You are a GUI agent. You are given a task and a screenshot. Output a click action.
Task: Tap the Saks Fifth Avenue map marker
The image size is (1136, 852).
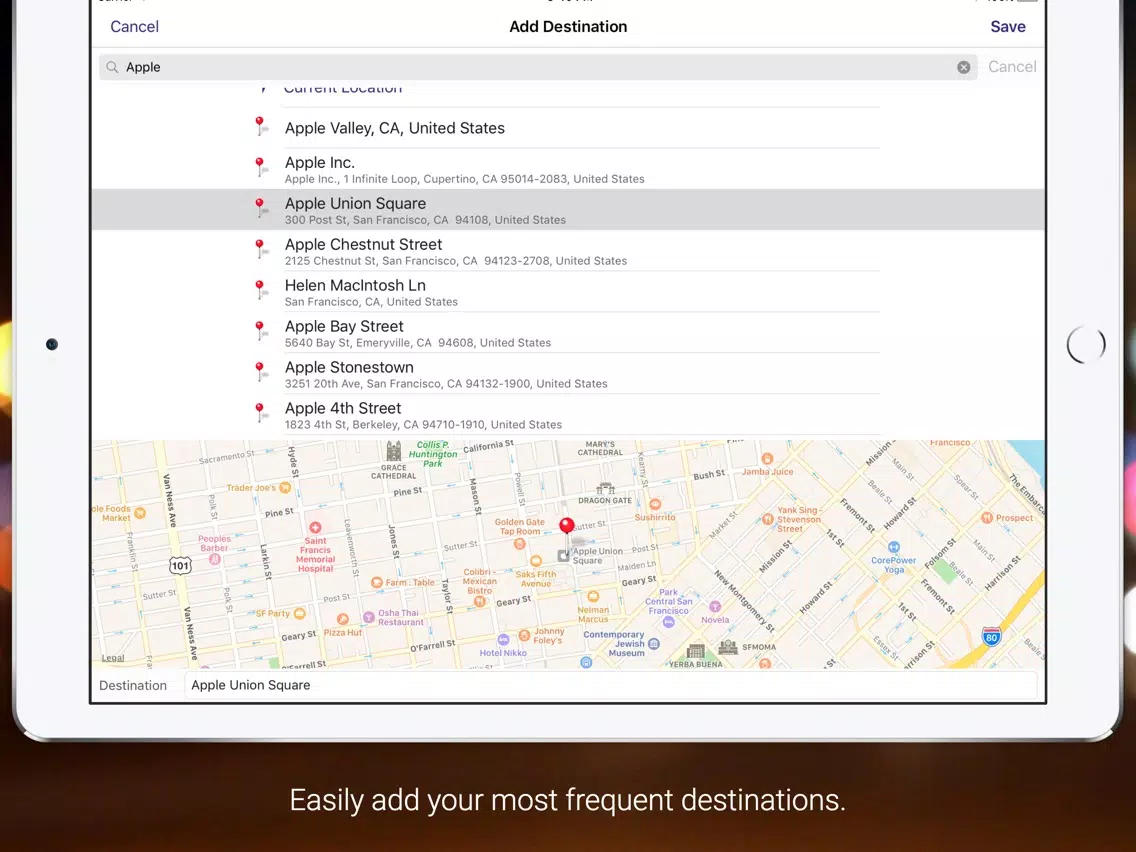536,561
